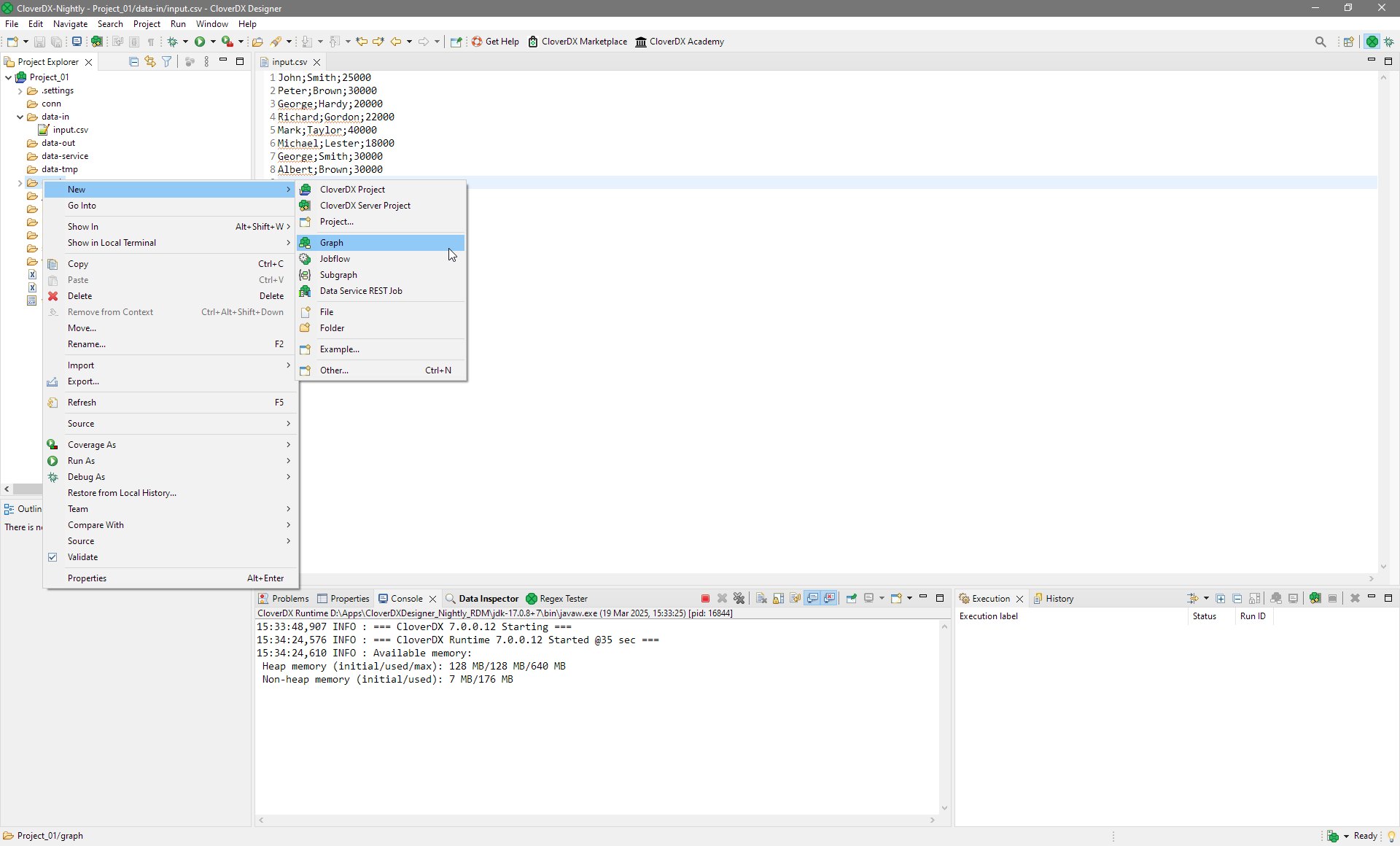This screenshot has width=1400, height=846.
Task: Expand the .settings folder tree node
Action: click(x=20, y=90)
